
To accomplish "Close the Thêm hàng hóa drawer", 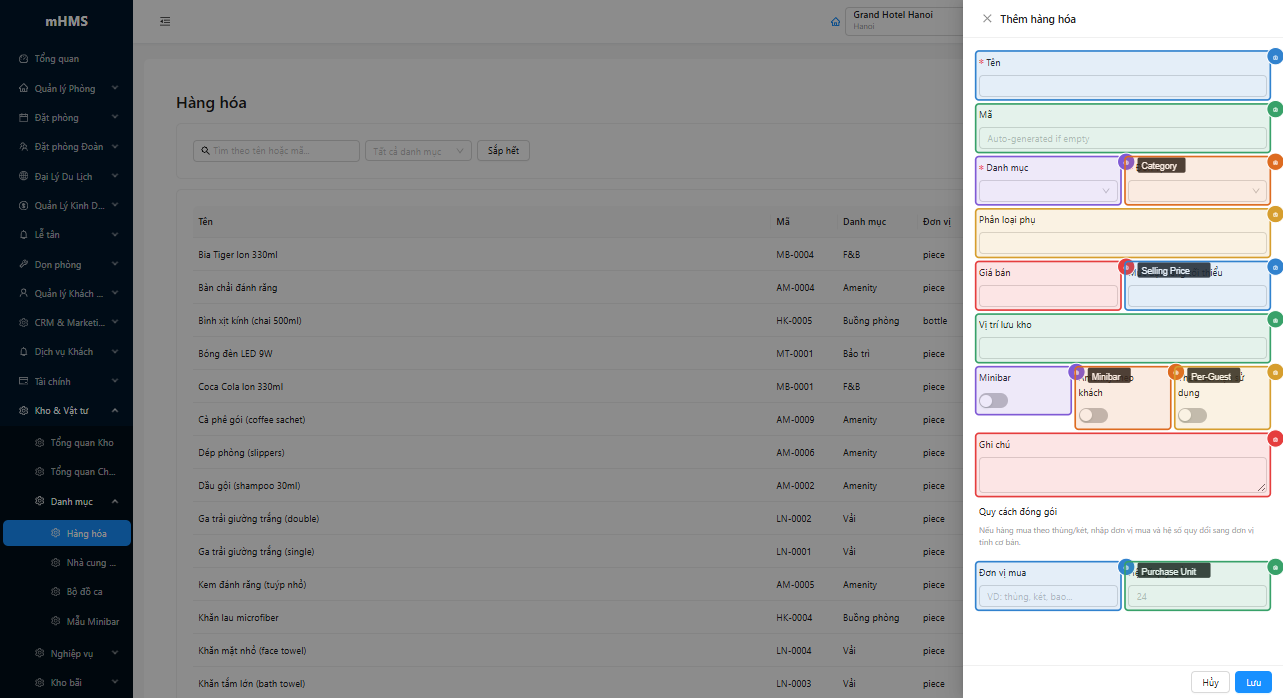I will [x=987, y=19].
